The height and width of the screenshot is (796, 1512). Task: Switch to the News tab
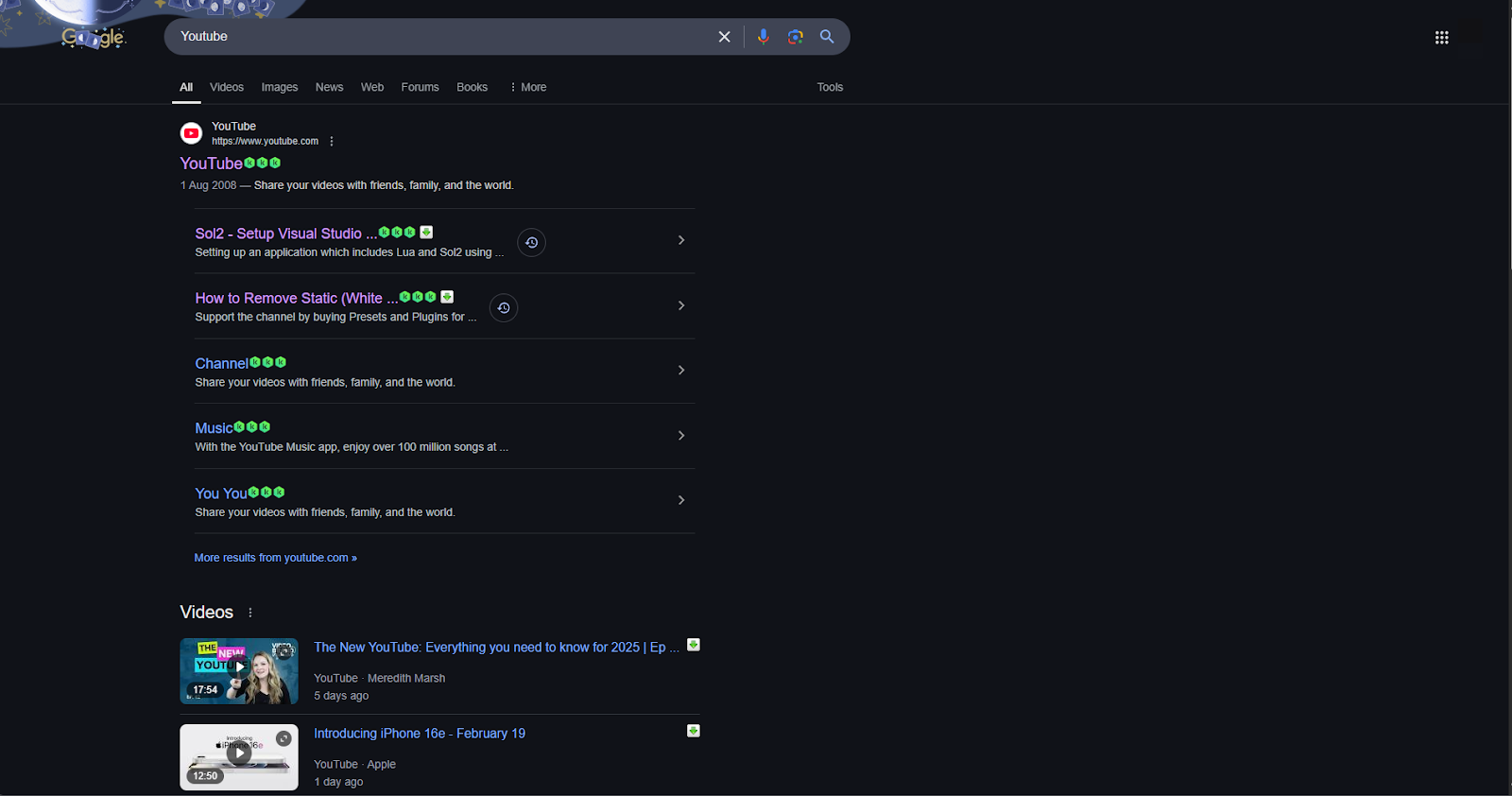pyautogui.click(x=329, y=87)
